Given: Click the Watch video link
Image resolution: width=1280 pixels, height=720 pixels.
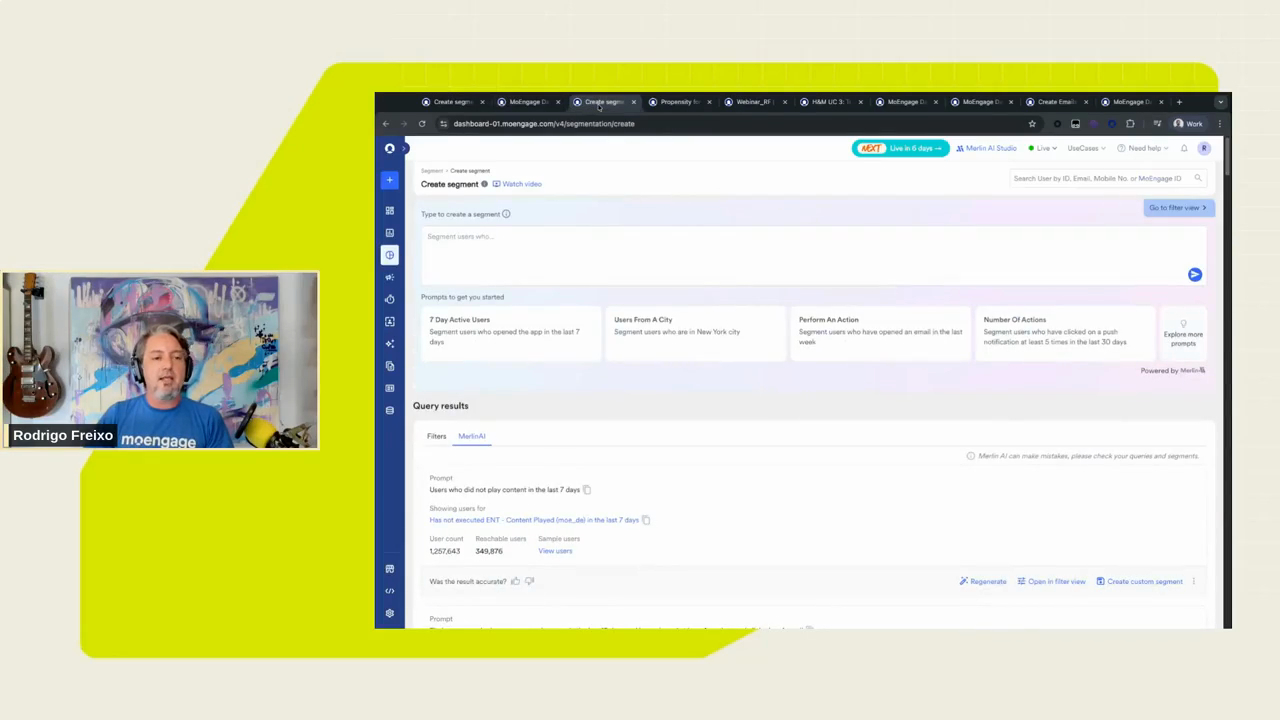Looking at the screenshot, I should (517, 184).
